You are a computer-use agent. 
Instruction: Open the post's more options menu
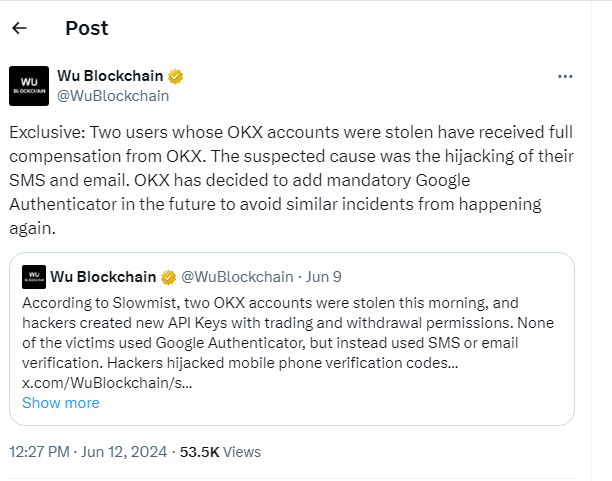click(565, 76)
